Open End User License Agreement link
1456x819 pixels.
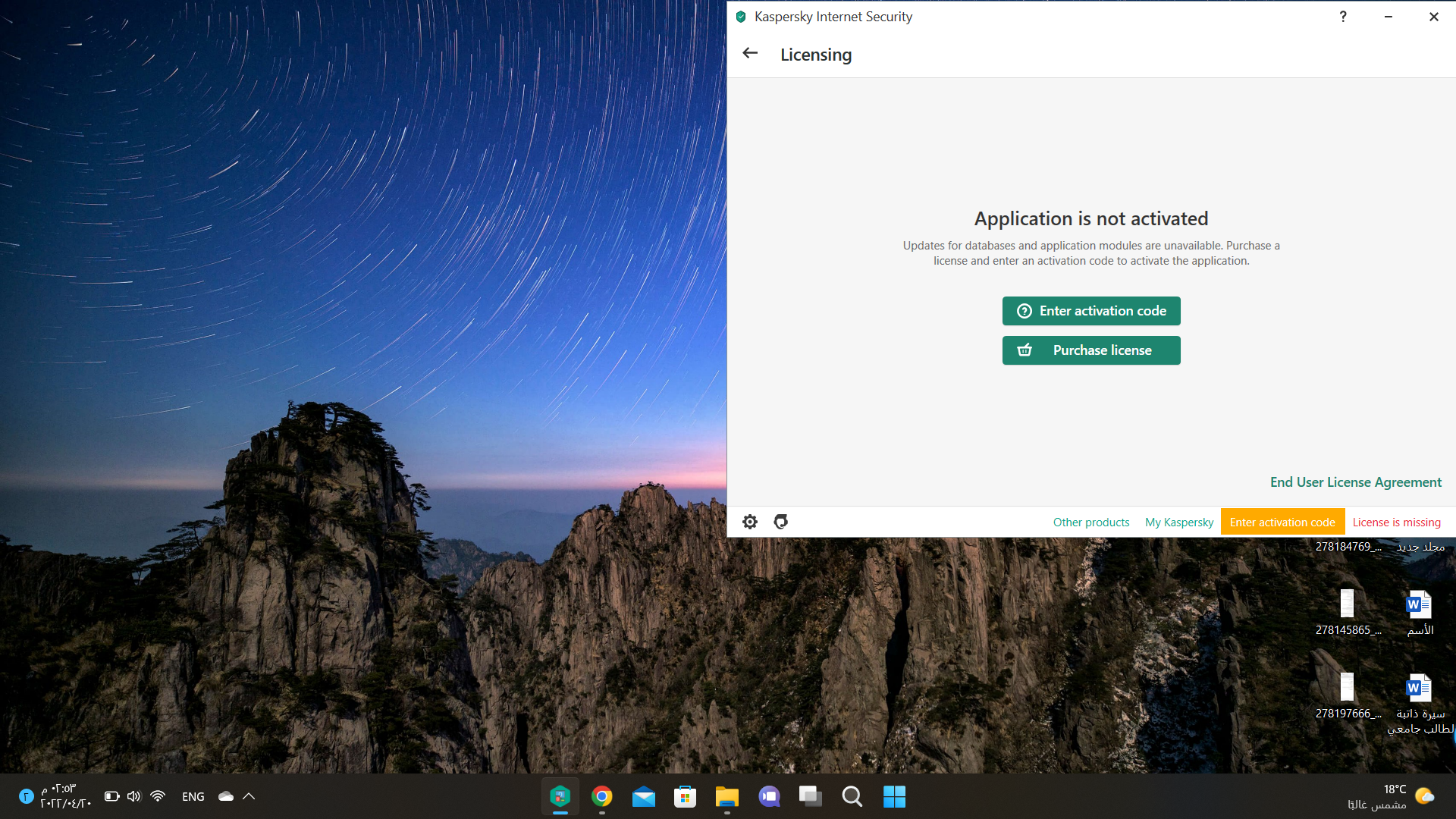(x=1356, y=482)
